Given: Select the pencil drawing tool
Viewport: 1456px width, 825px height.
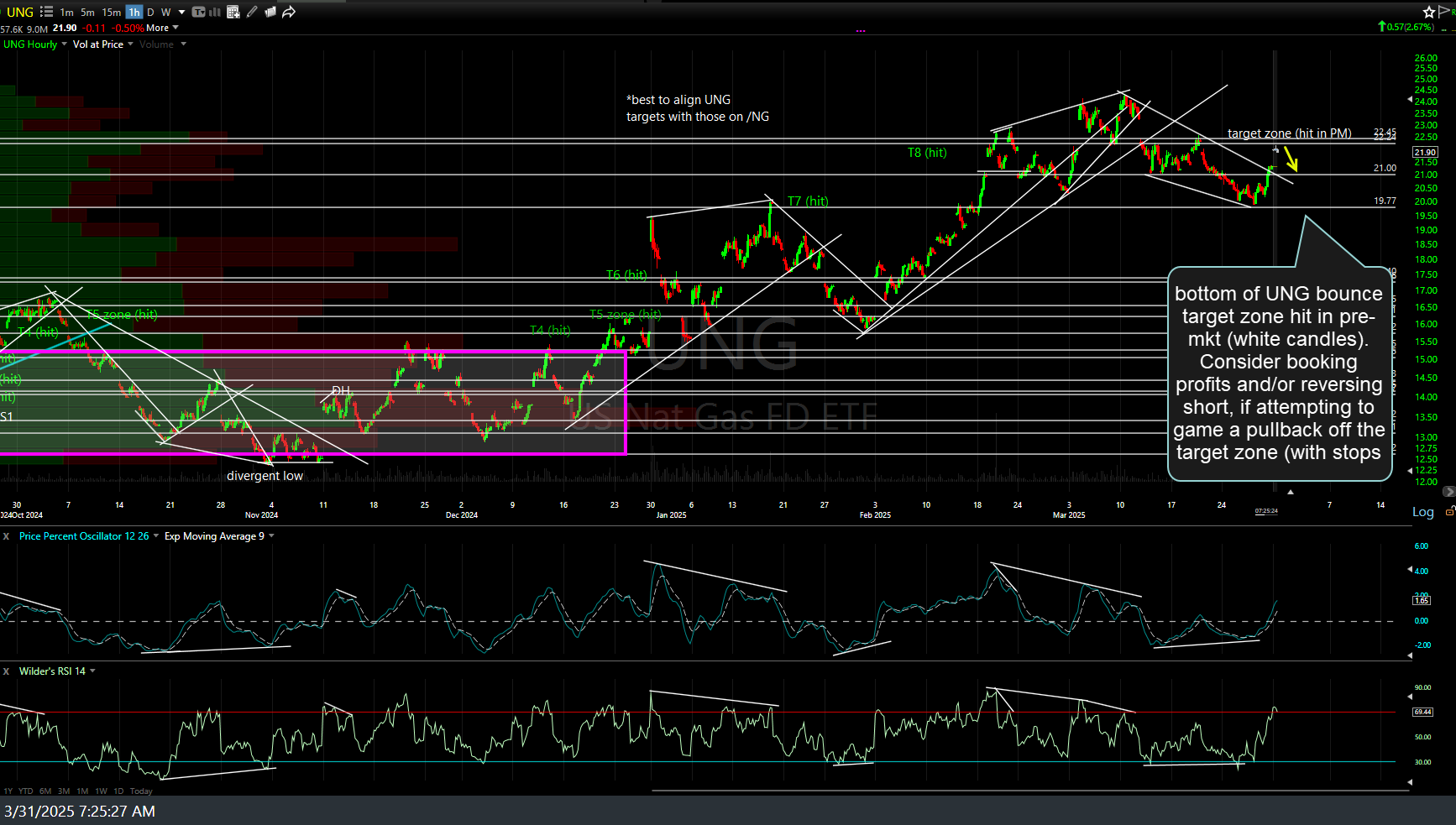Looking at the screenshot, I should click(252, 12).
